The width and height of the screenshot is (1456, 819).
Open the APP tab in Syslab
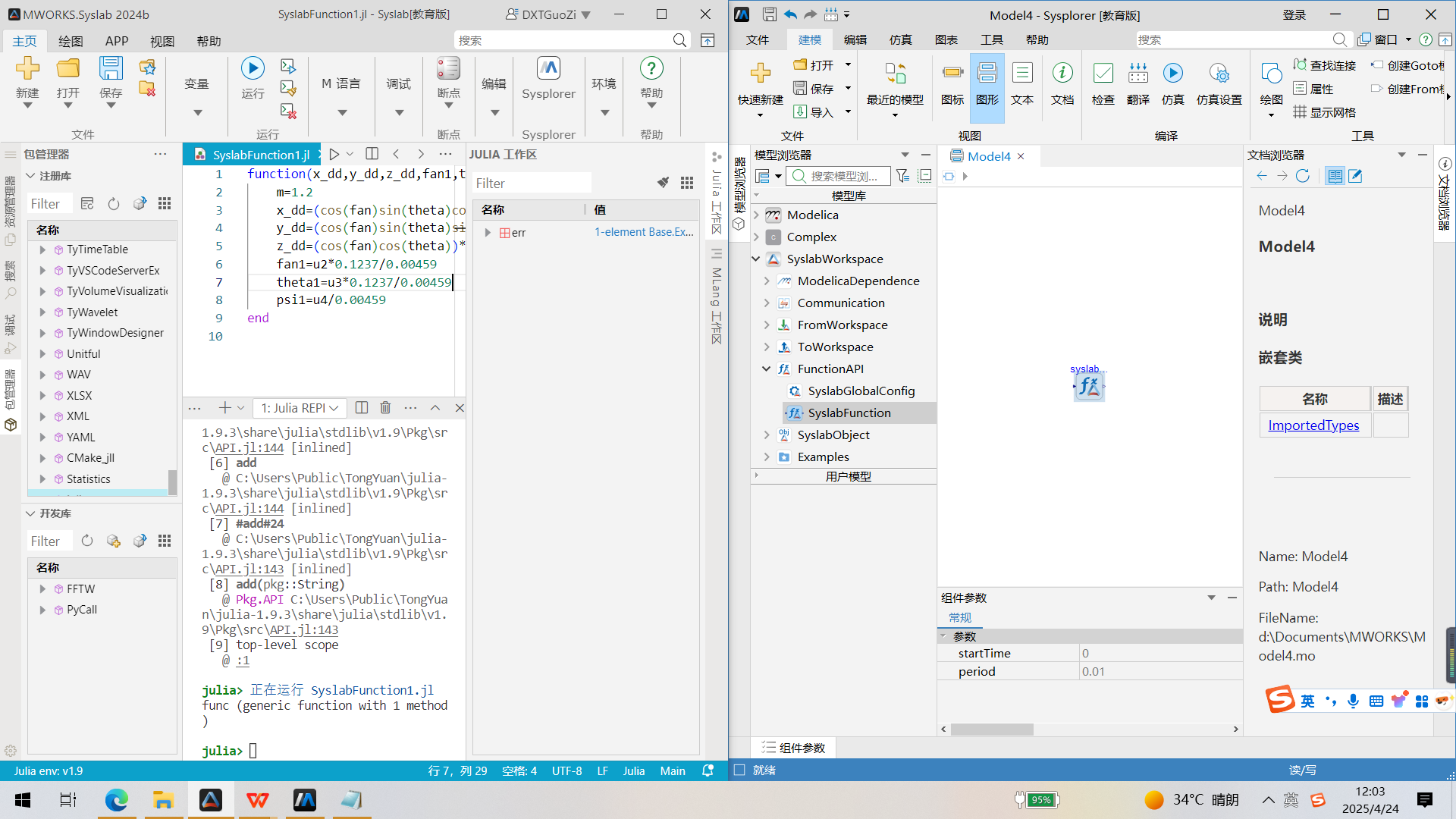(117, 41)
